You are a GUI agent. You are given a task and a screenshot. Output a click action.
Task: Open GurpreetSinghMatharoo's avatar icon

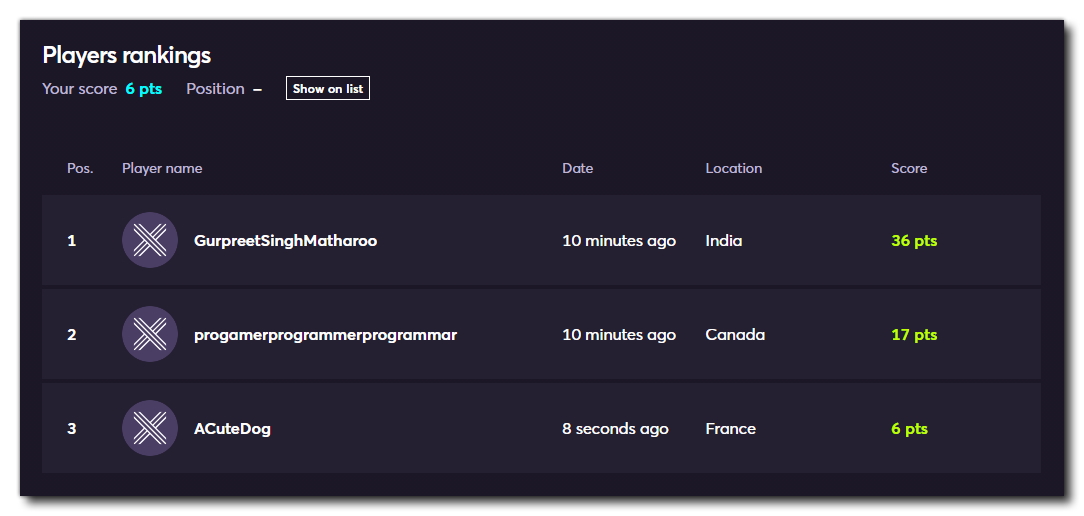(x=150, y=240)
